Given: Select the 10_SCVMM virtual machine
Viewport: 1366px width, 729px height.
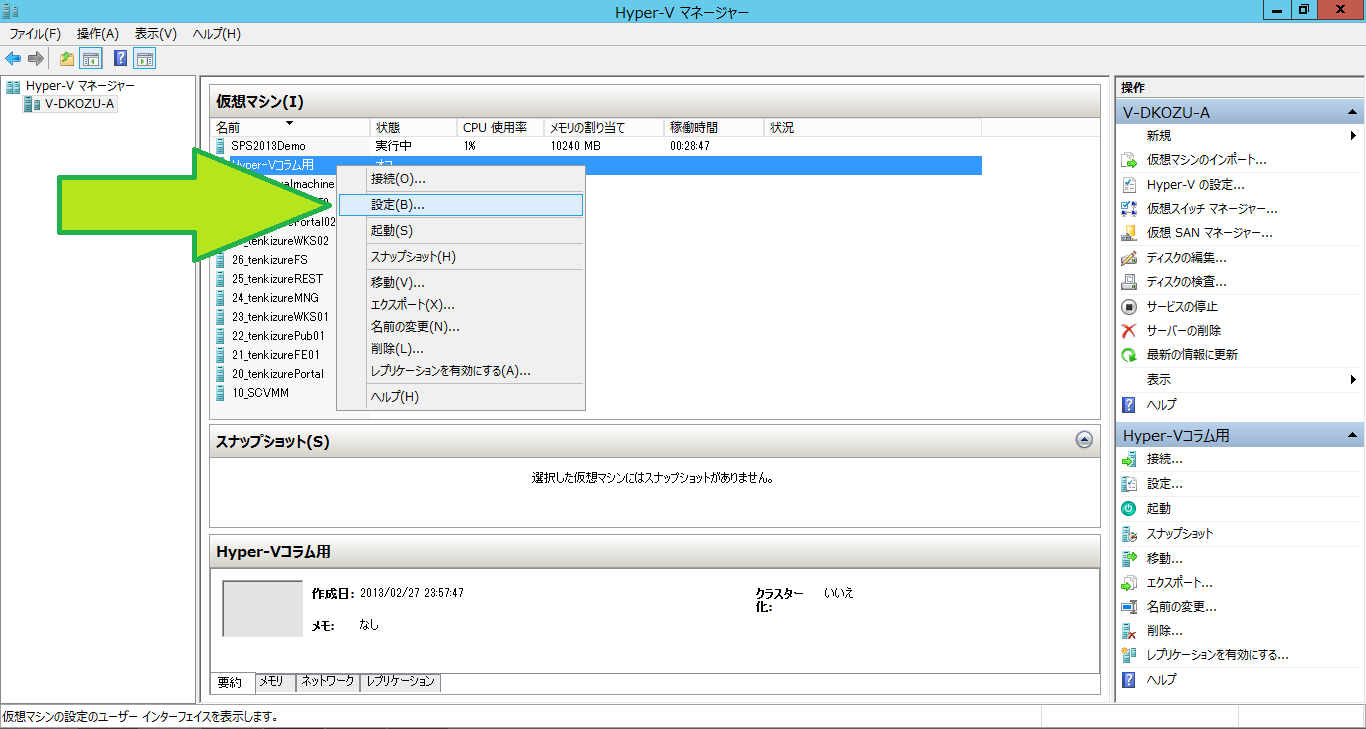Looking at the screenshot, I should click(260, 393).
